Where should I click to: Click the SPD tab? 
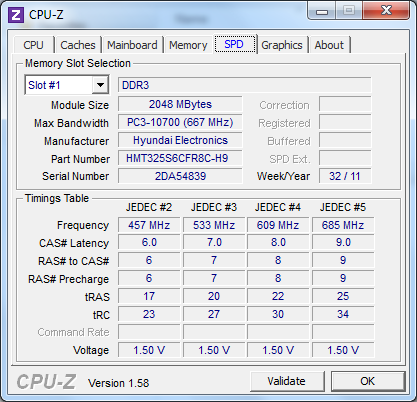point(234,44)
